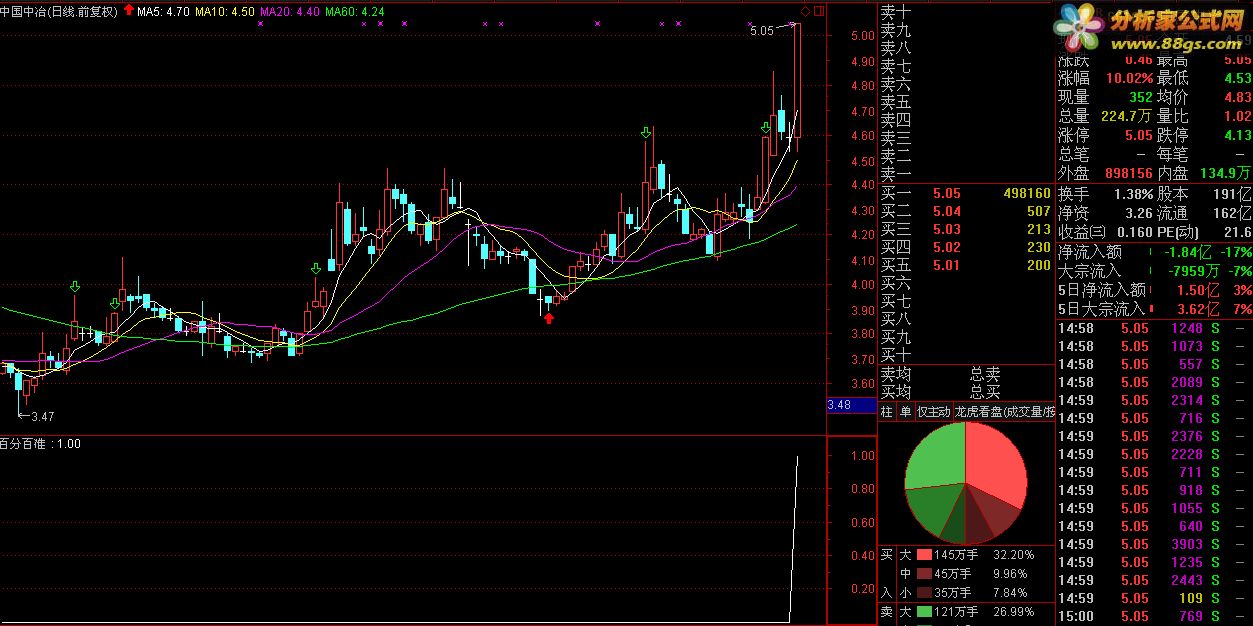Select the trade row with volume 1248
This screenshot has width=1253, height=626.
1155,328
